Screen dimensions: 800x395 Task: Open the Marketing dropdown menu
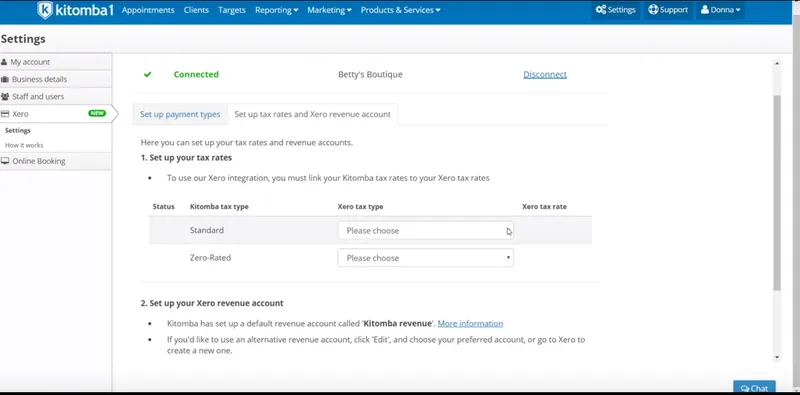(329, 10)
